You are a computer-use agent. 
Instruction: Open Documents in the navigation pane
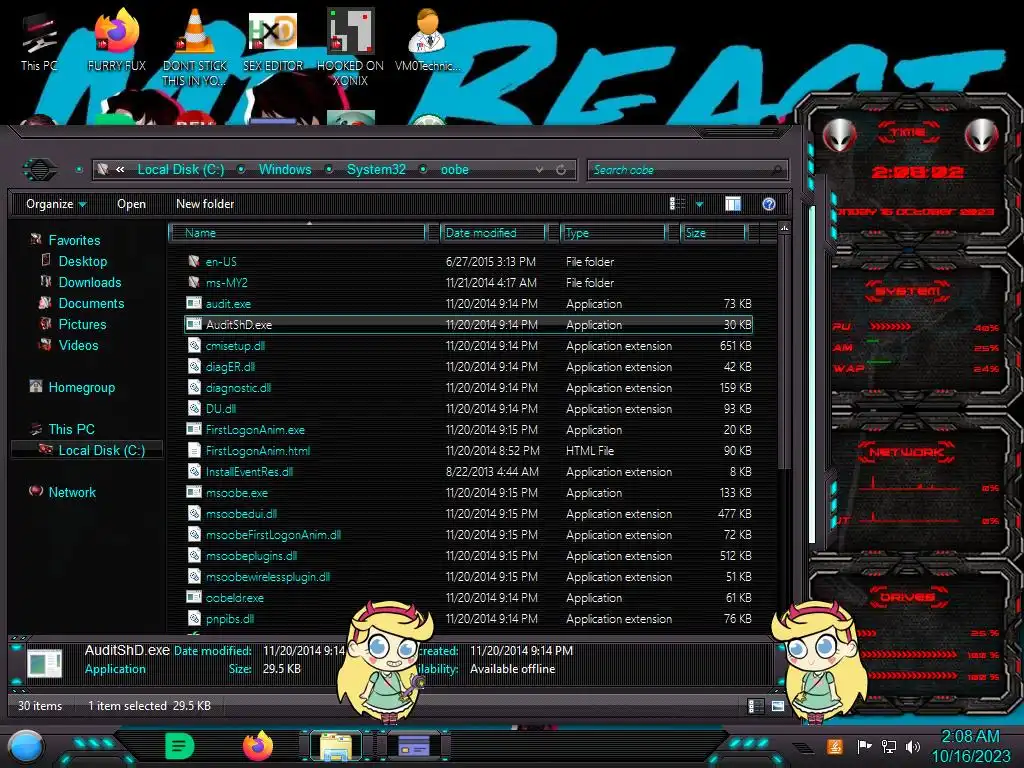click(x=91, y=303)
